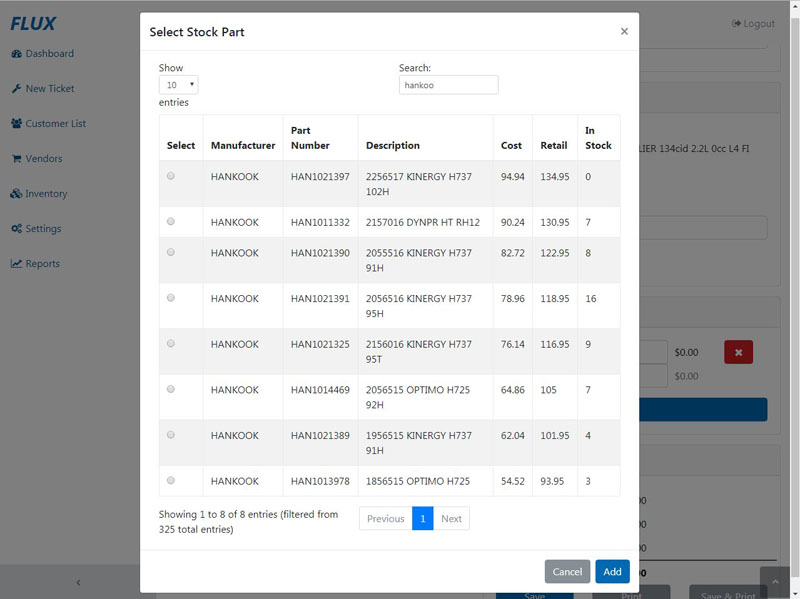The image size is (800, 599).
Task: Close the Select Stock Part dialog
Action: (624, 32)
